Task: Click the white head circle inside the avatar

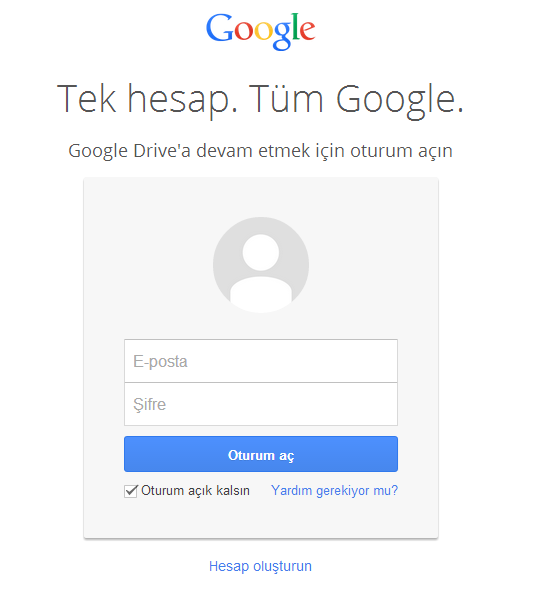Action: (261, 252)
